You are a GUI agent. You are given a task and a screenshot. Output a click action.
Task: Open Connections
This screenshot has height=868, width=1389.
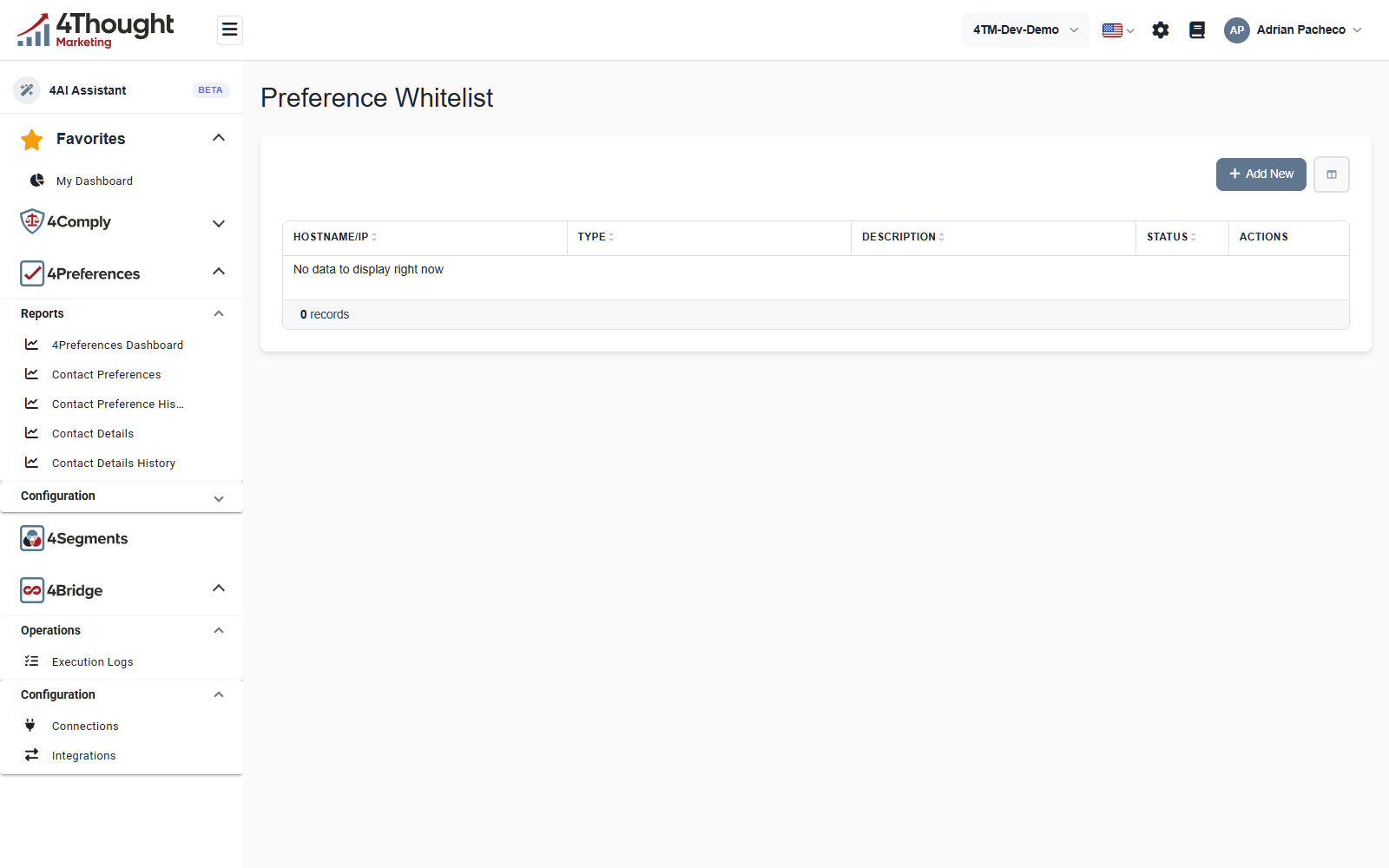[x=85, y=727]
